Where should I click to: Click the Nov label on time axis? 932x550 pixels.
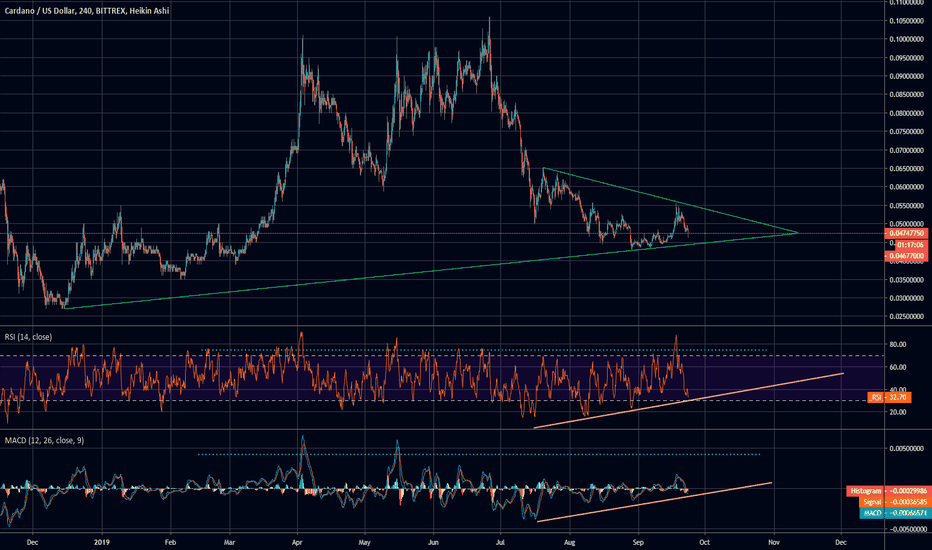[773, 542]
